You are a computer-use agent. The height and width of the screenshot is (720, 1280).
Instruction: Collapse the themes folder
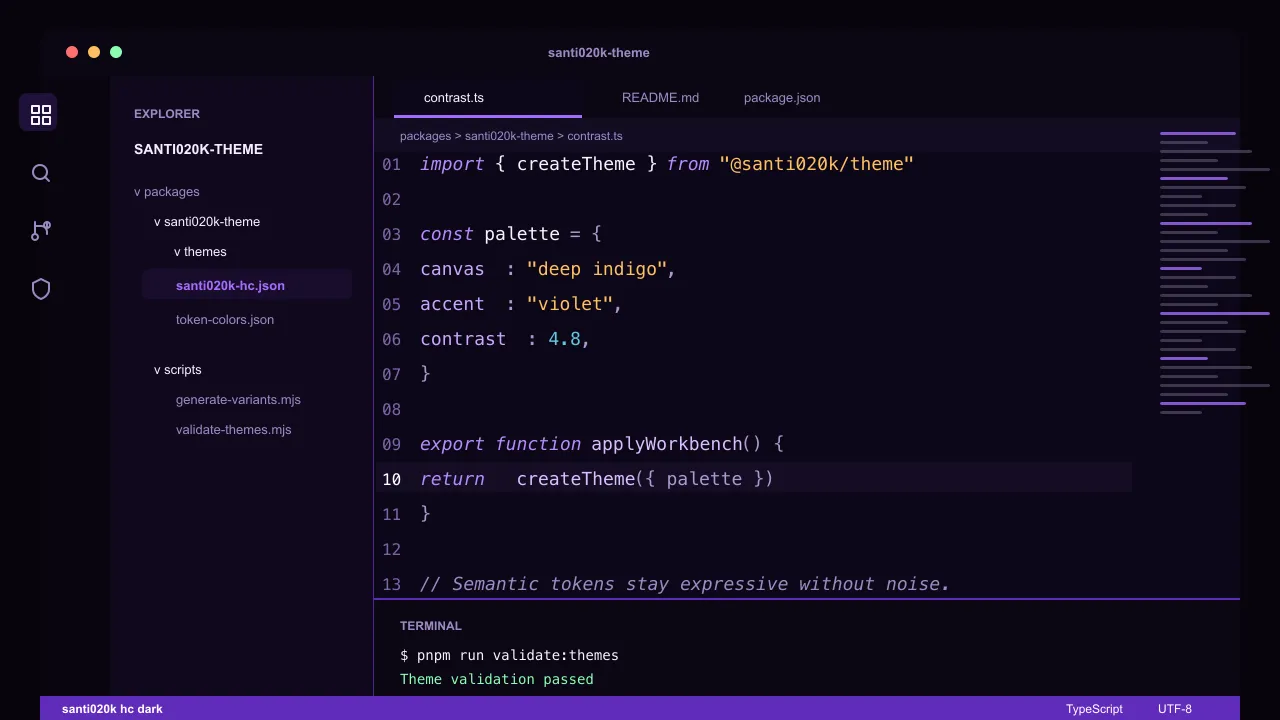(200, 251)
